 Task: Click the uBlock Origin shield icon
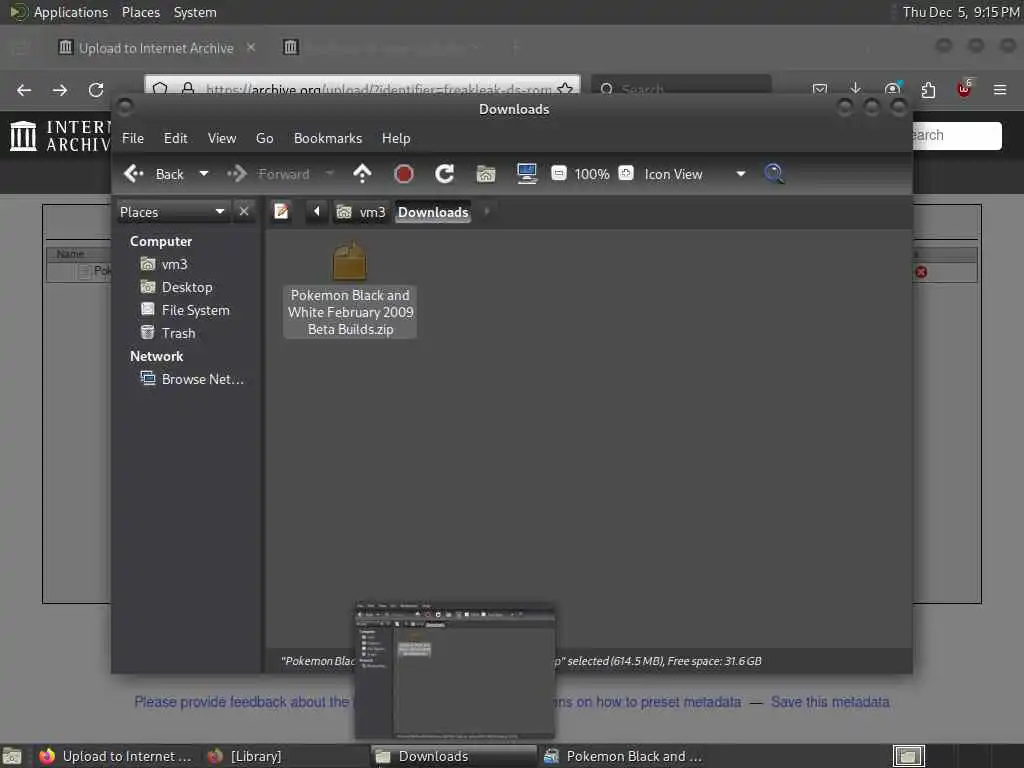click(x=964, y=89)
